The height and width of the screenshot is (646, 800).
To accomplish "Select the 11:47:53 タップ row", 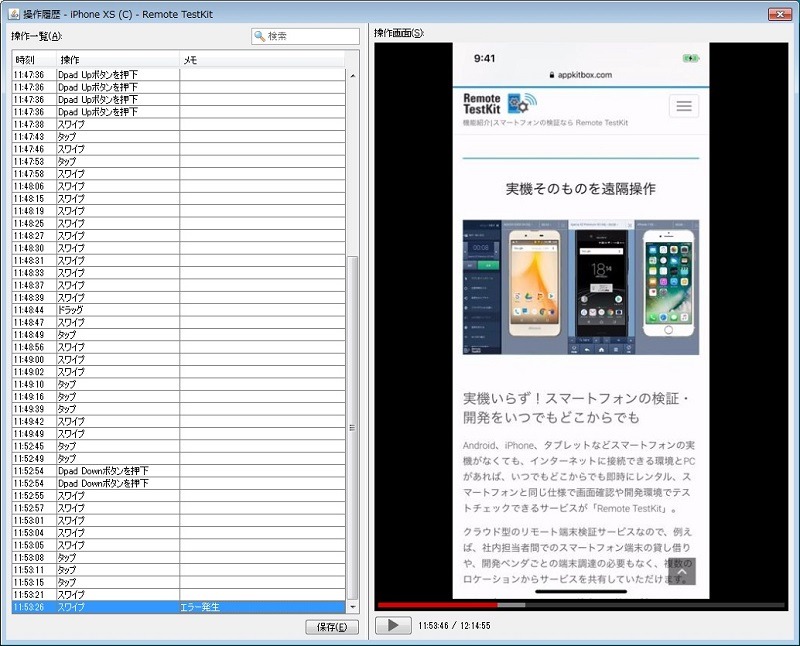I will [179, 162].
